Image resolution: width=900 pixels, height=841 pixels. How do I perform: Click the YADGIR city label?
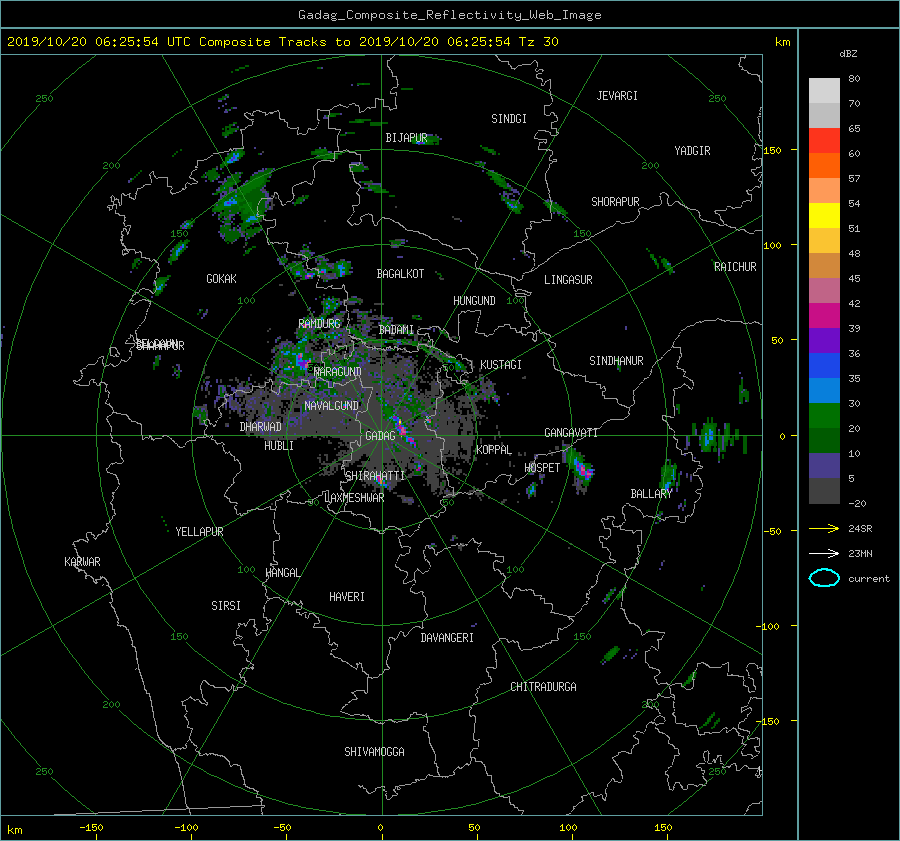click(692, 151)
